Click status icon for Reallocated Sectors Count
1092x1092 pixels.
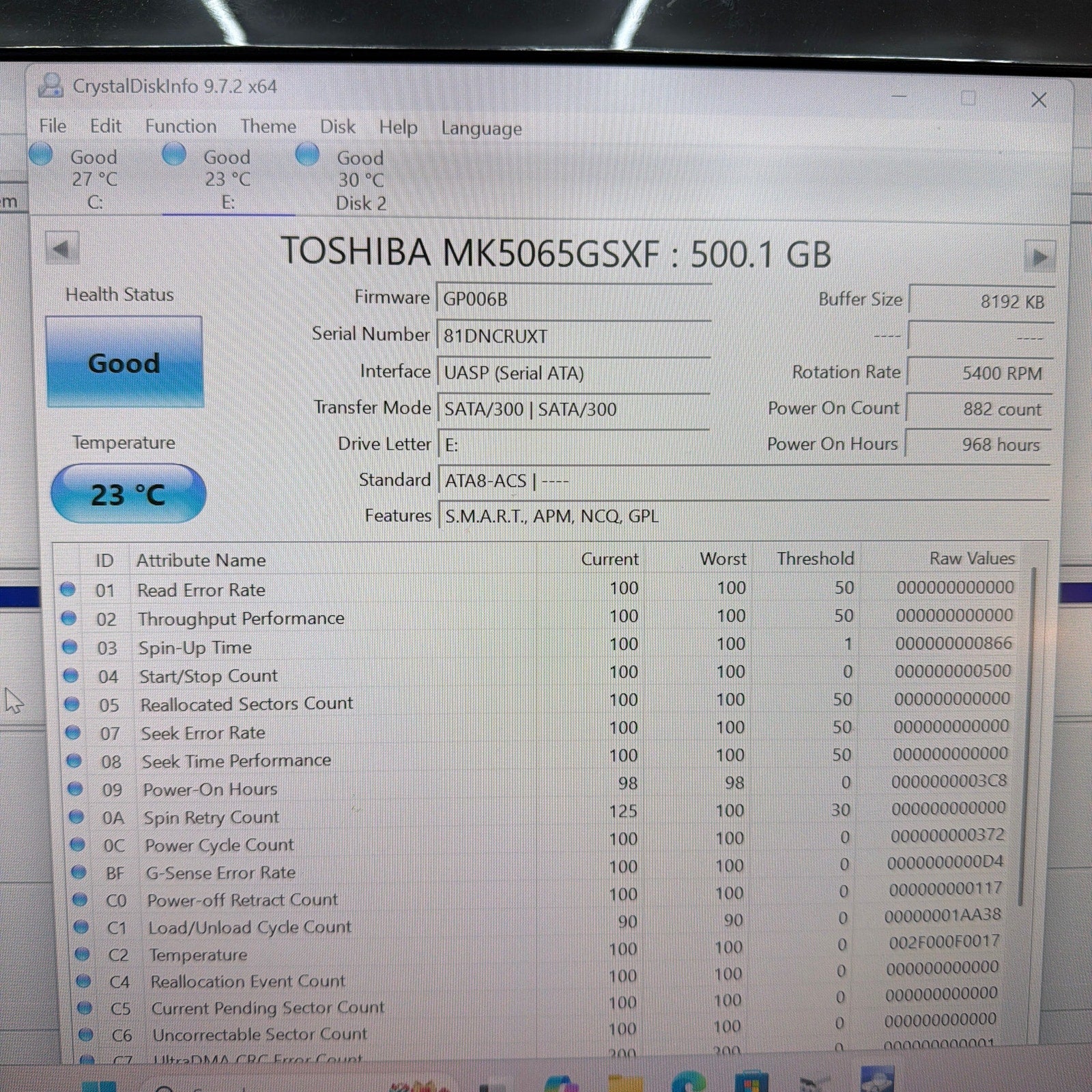tap(72, 704)
